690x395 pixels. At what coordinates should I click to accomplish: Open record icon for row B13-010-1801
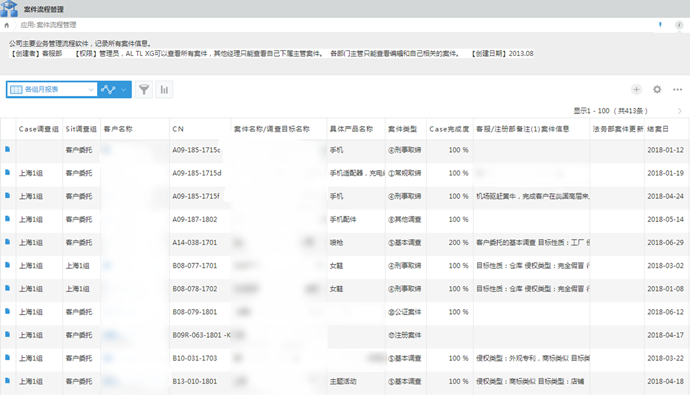7,380
